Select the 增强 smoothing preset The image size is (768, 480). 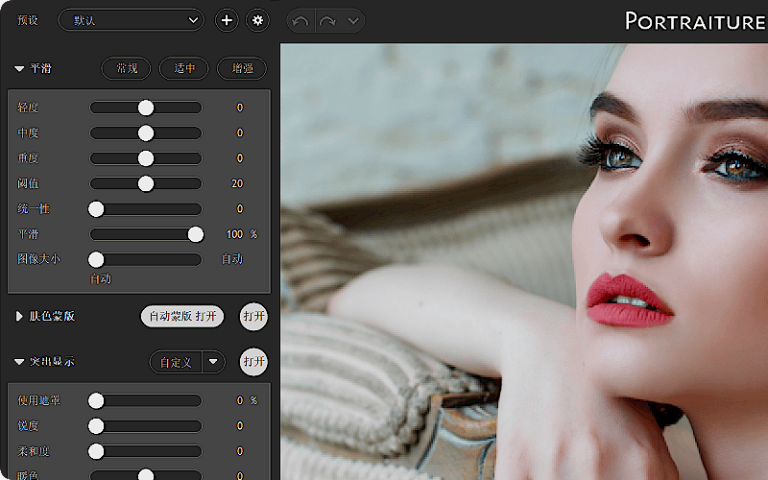pyautogui.click(x=242, y=69)
